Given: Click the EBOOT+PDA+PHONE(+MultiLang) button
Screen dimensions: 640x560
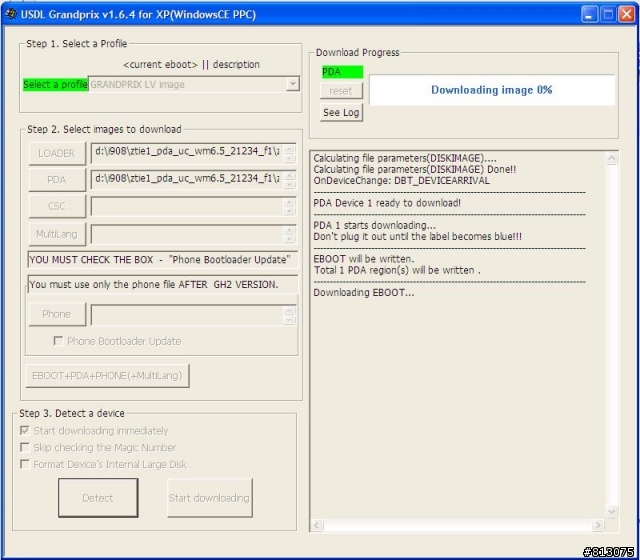Looking at the screenshot, I should click(107, 376).
